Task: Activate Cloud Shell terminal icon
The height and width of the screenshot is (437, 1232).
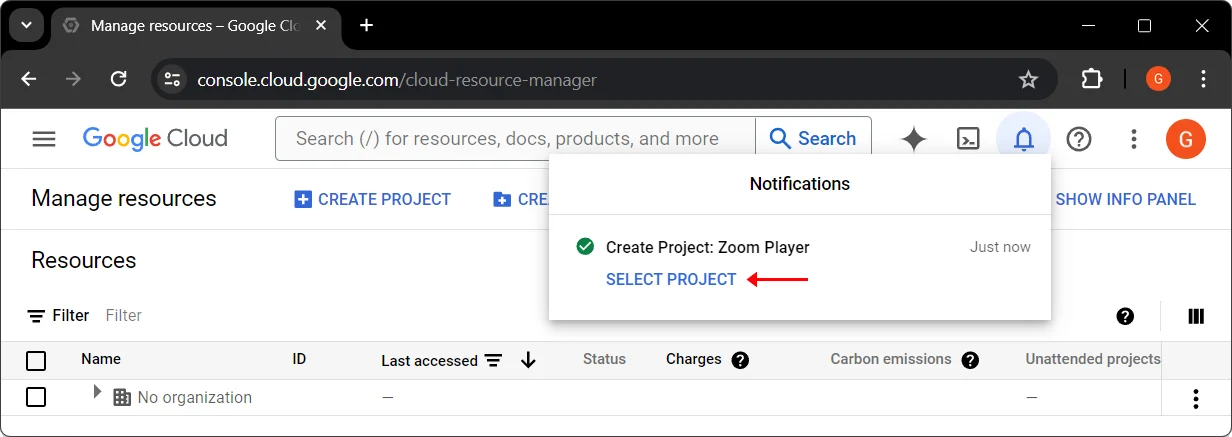Action: click(968, 139)
